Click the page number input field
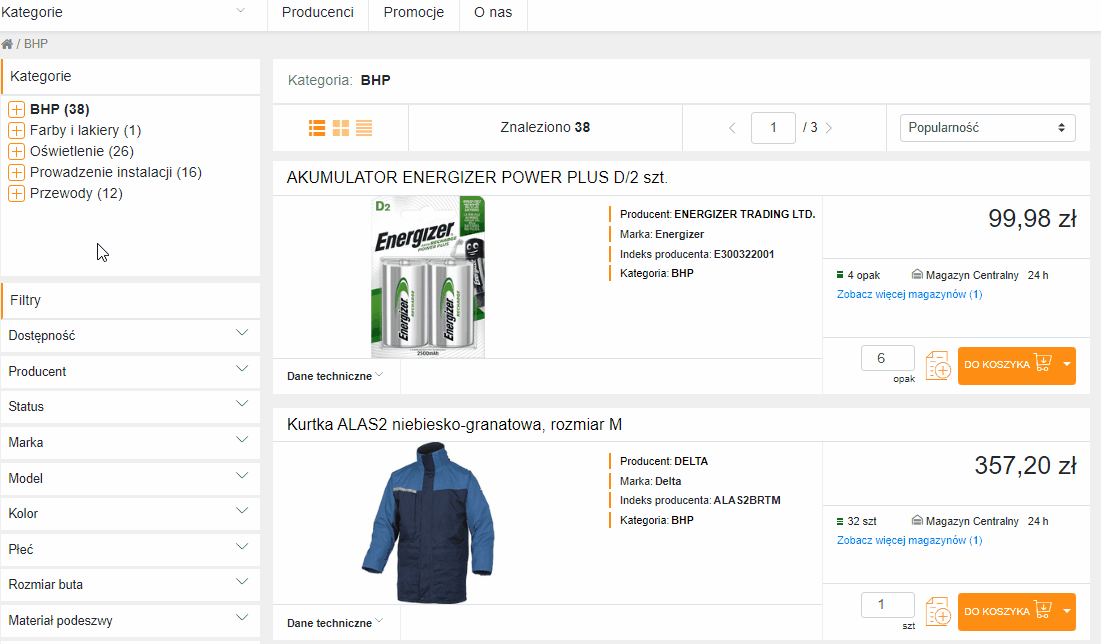Screen dimensions: 1101x644 click(773, 128)
